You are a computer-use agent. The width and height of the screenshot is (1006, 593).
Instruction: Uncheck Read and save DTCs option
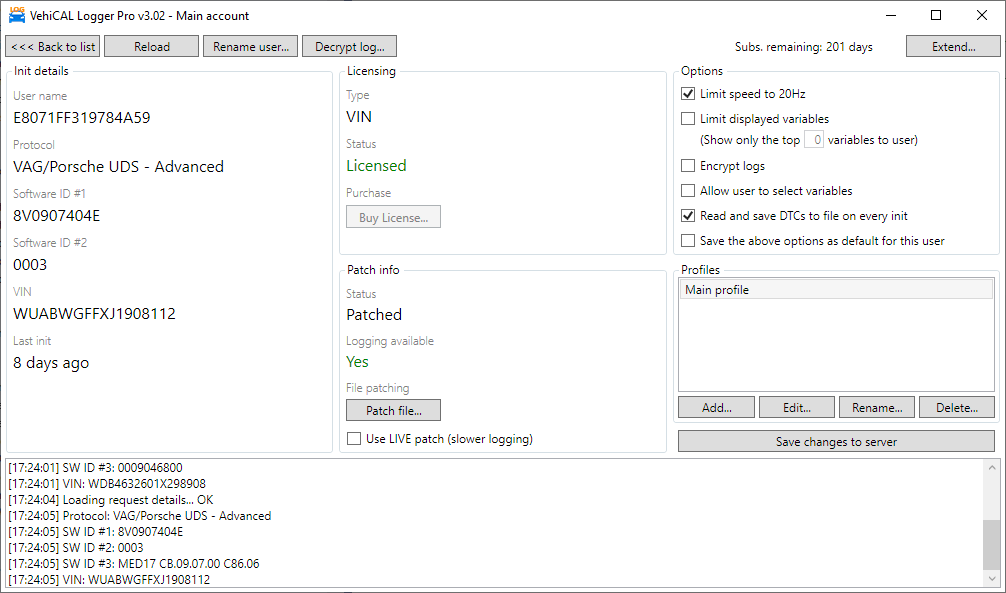[688, 216]
